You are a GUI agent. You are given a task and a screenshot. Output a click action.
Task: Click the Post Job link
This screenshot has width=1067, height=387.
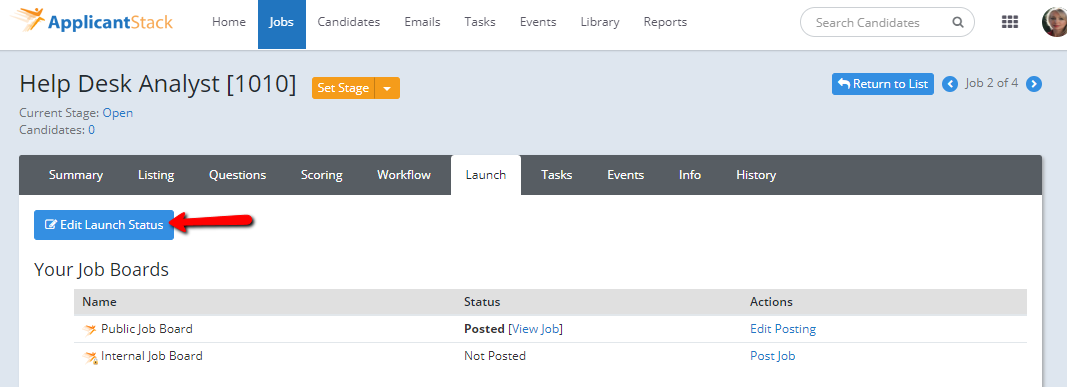[772, 356]
